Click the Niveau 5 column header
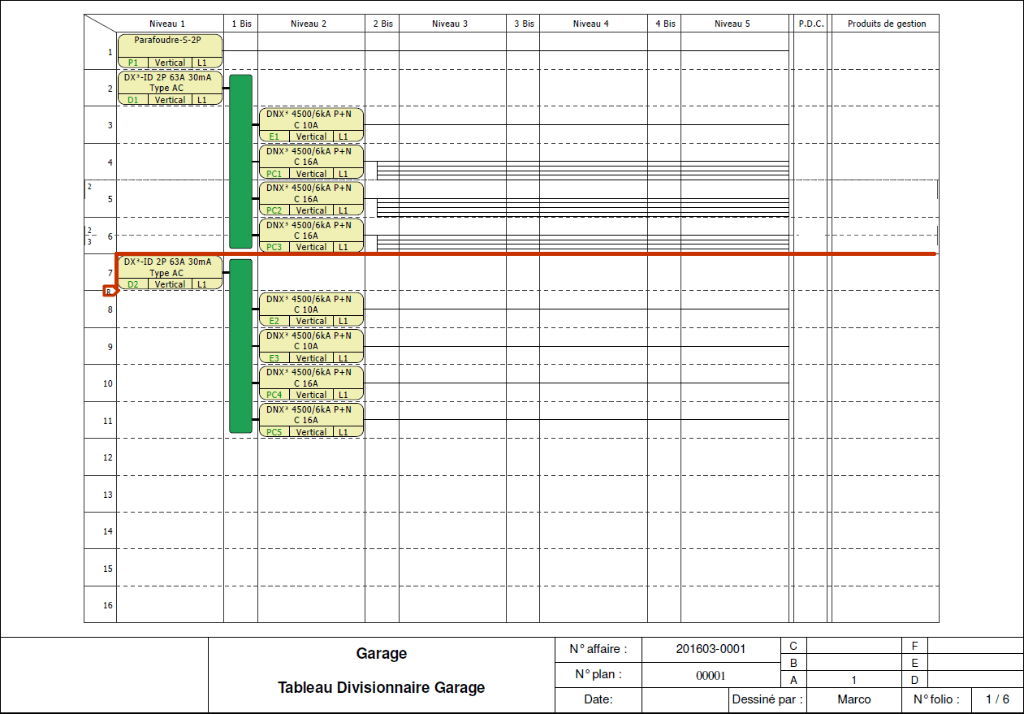Viewport: 1024px width, 714px height. click(x=732, y=24)
